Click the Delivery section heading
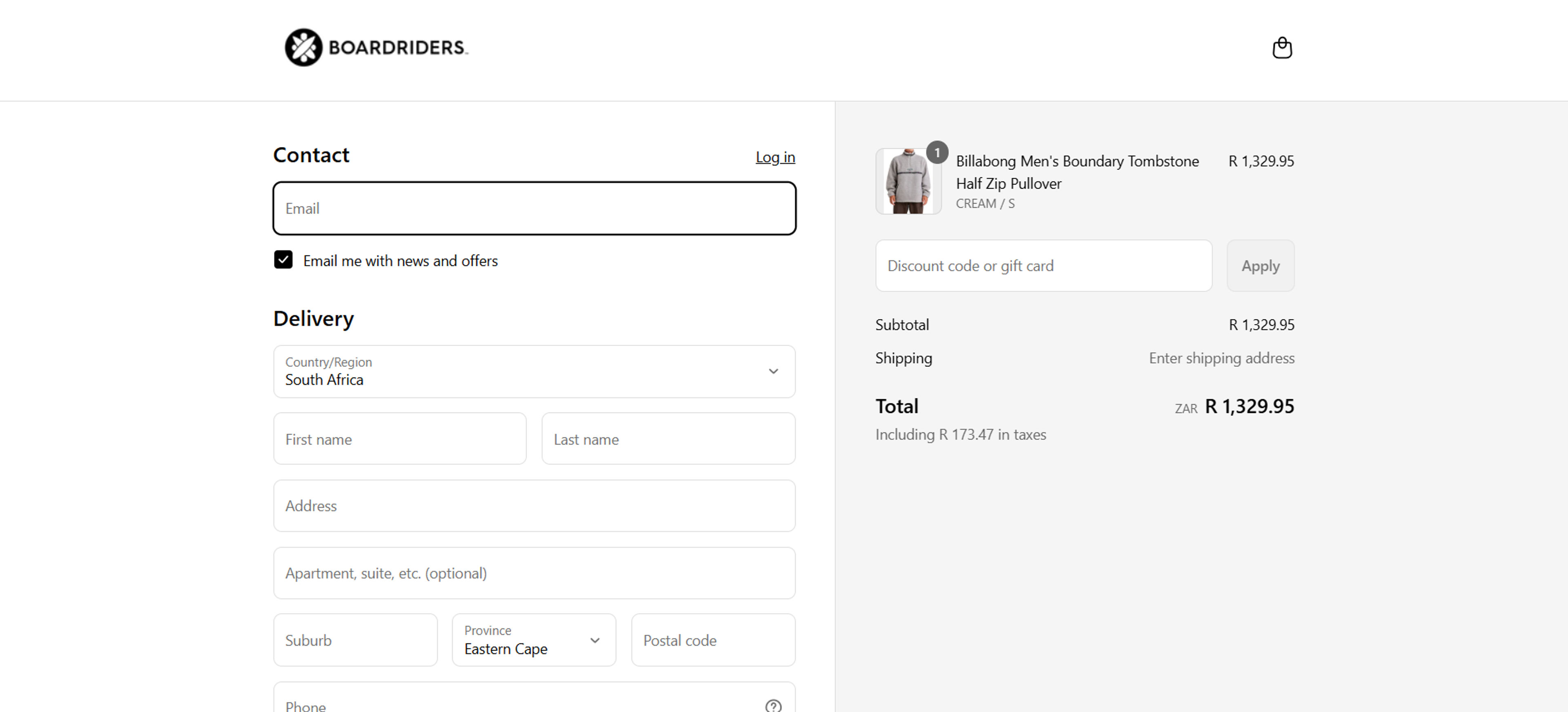Viewport: 1568px width, 712px height. (314, 319)
